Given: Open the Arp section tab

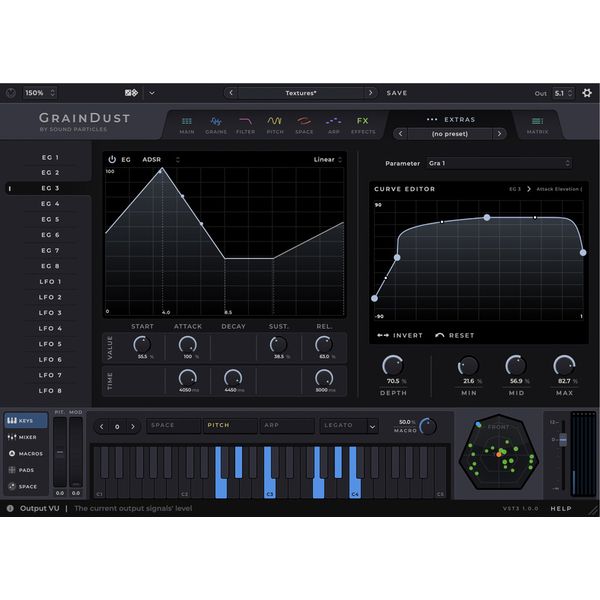Looking at the screenshot, I should [334, 125].
